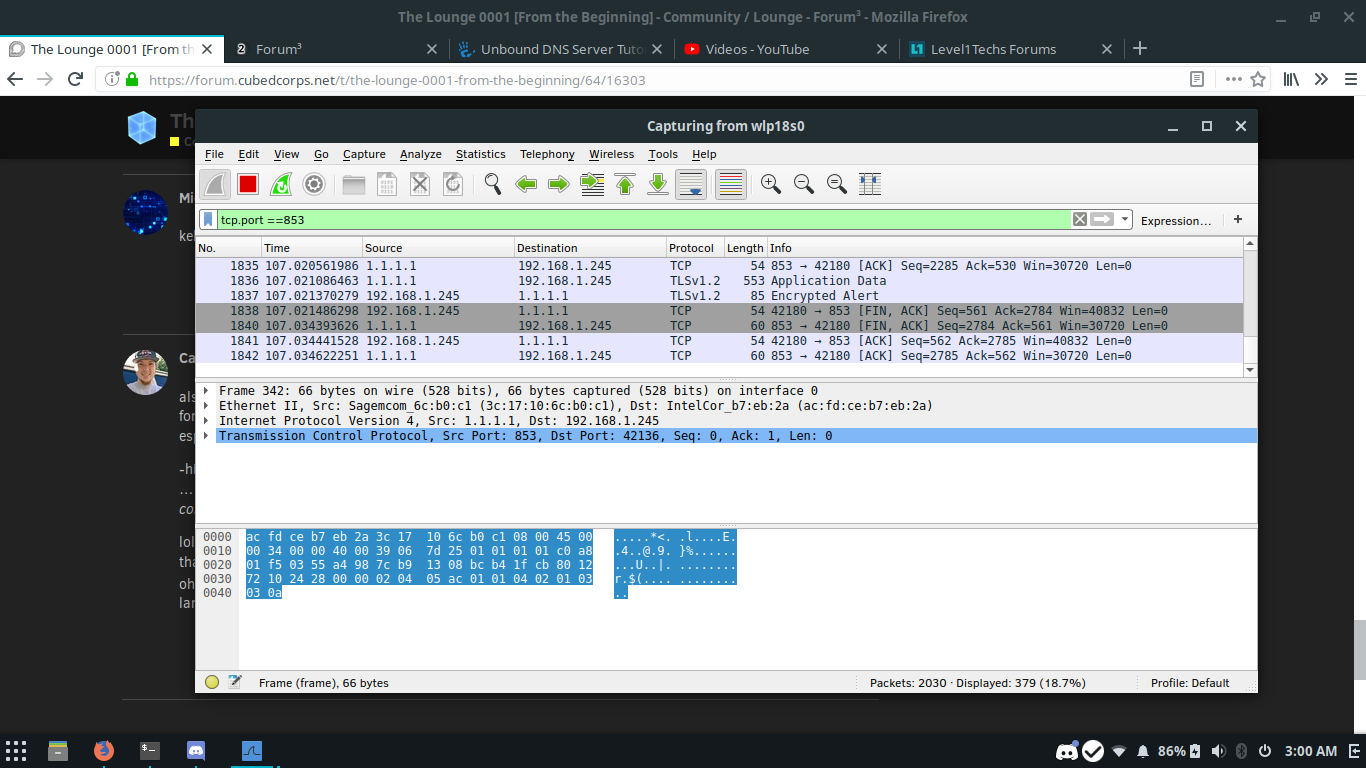
Task: Click the expert information yellow circle
Action: (x=212, y=682)
